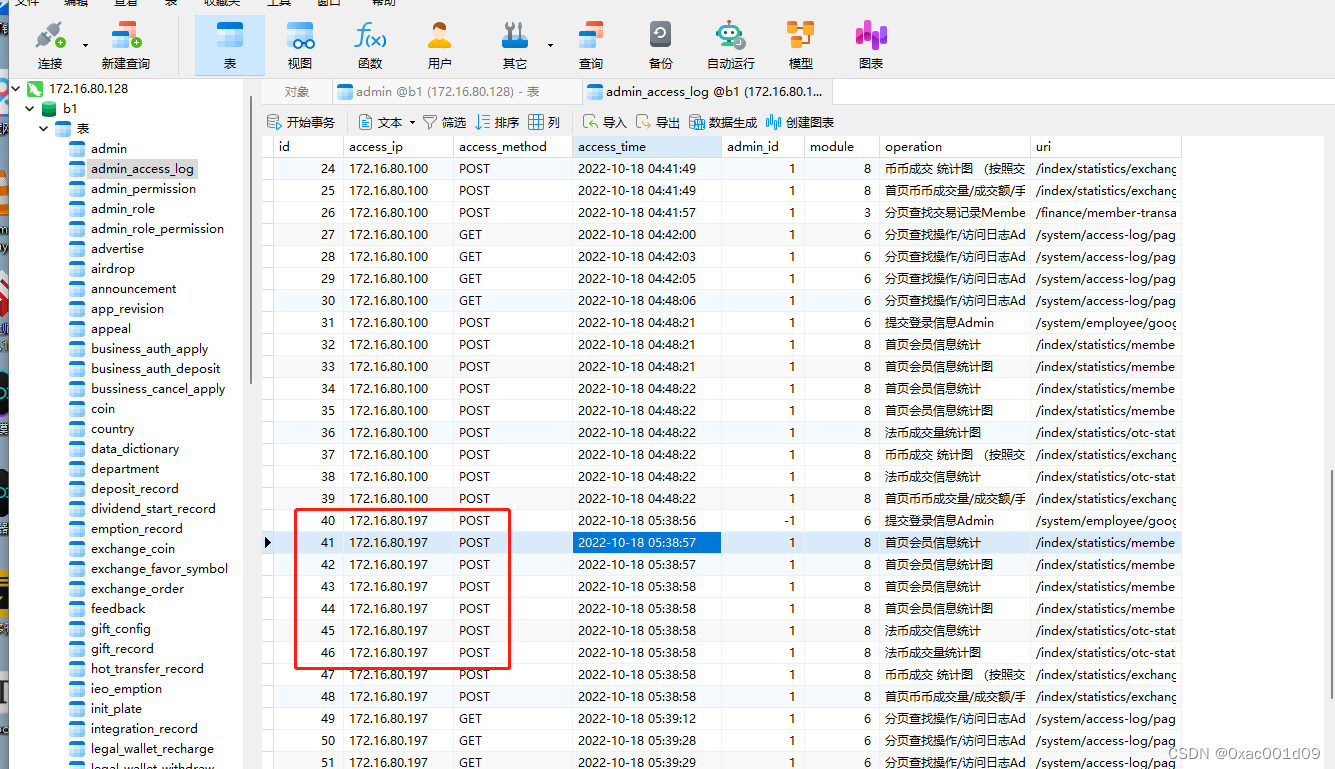Switch to the 对象 tab
The image size is (1335, 769).
(297, 92)
